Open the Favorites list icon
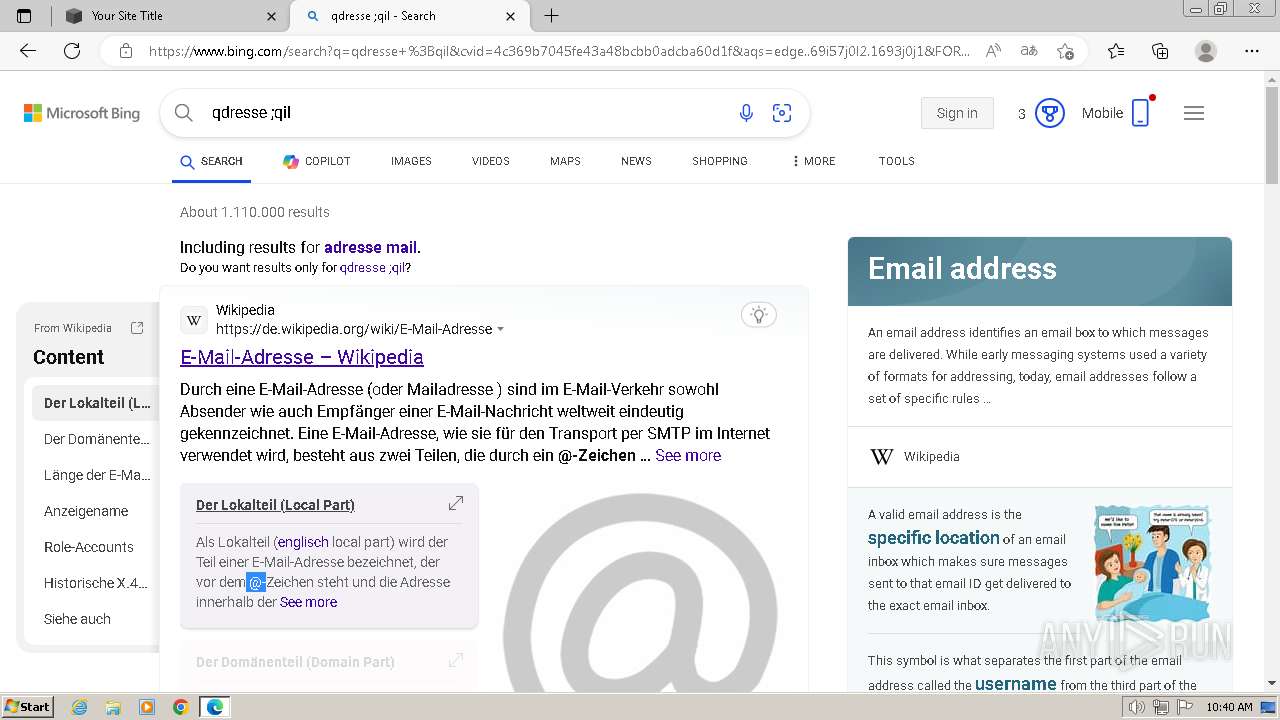This screenshot has width=1280, height=720. [x=1116, y=51]
